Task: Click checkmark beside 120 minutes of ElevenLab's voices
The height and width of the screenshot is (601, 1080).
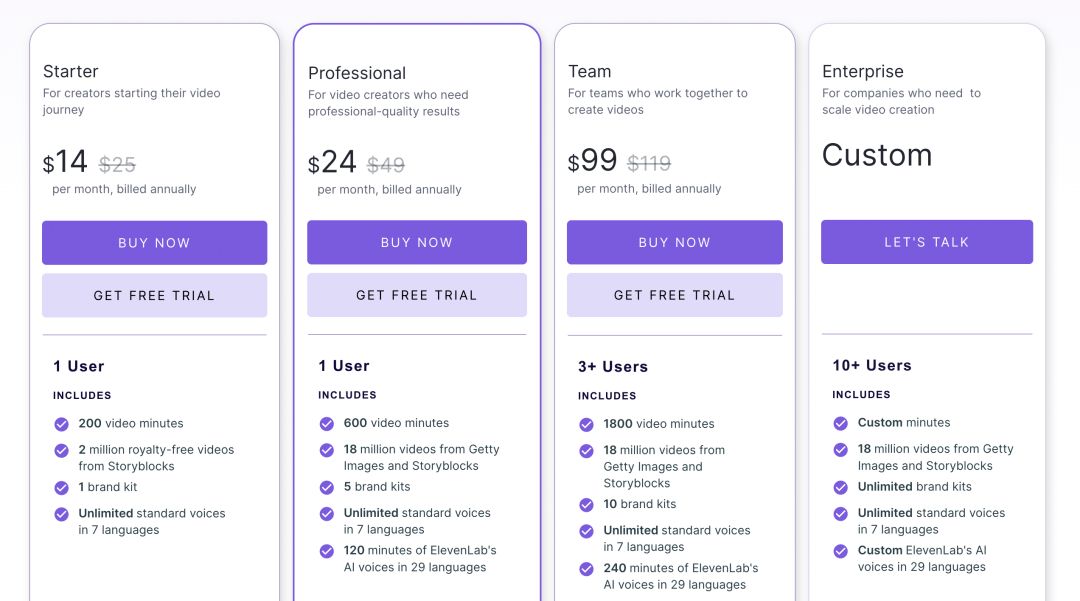Action: click(x=326, y=551)
